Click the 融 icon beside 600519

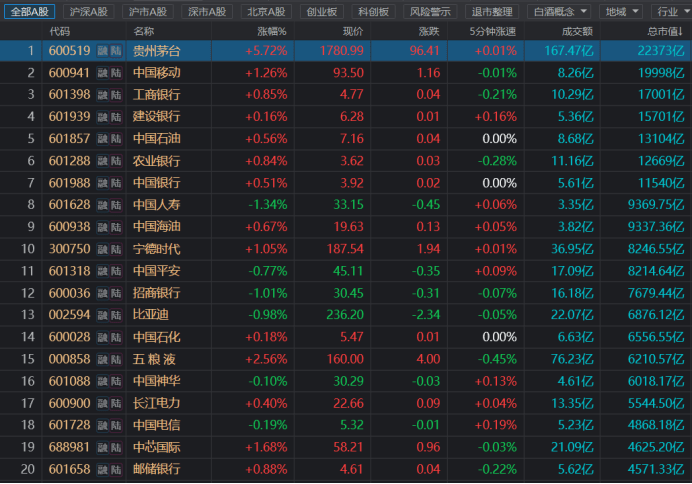[x=102, y=51]
